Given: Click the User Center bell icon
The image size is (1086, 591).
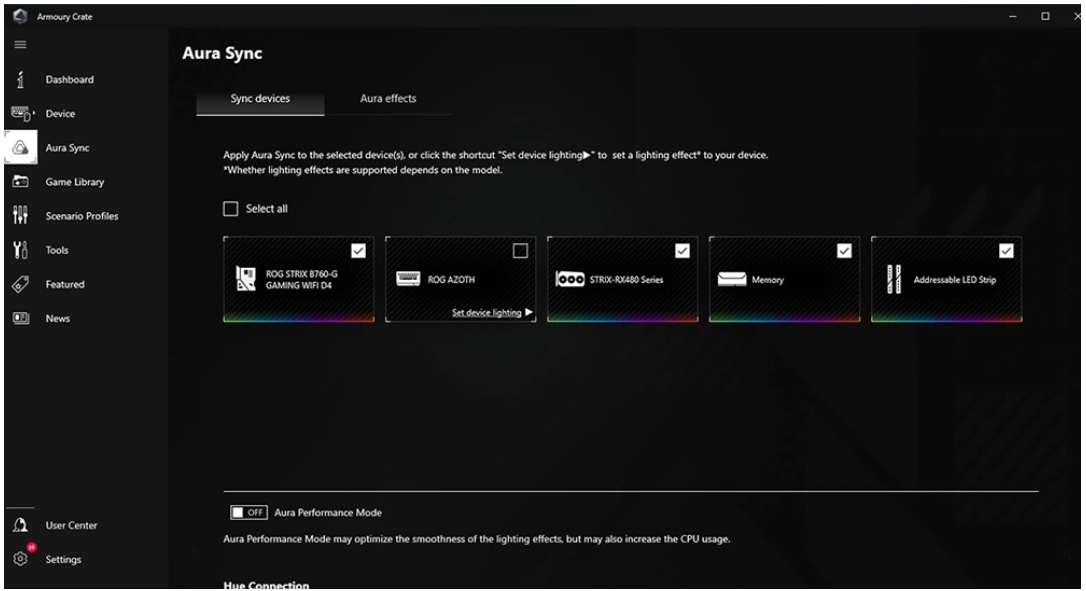Looking at the screenshot, I should click(20, 525).
